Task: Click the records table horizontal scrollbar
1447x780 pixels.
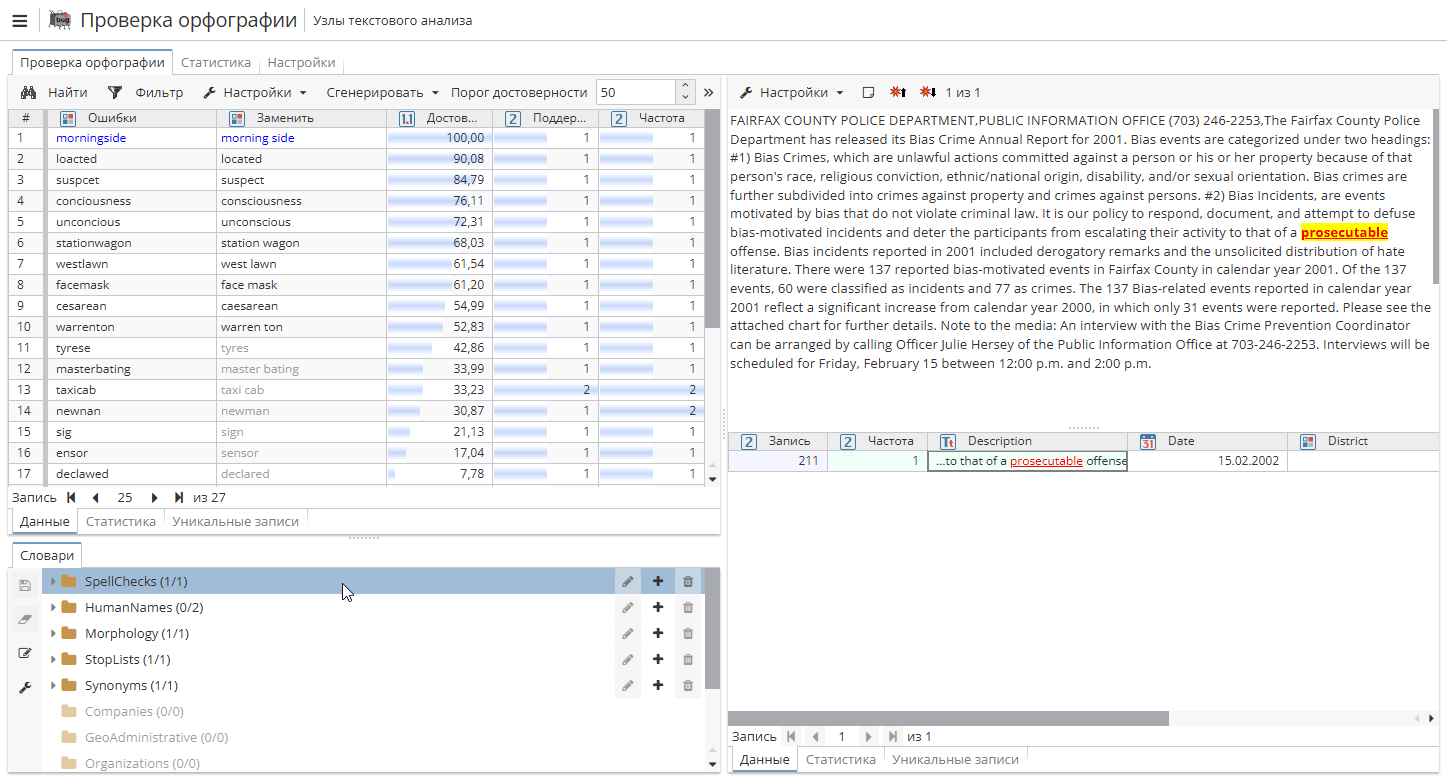Action: 948,718
